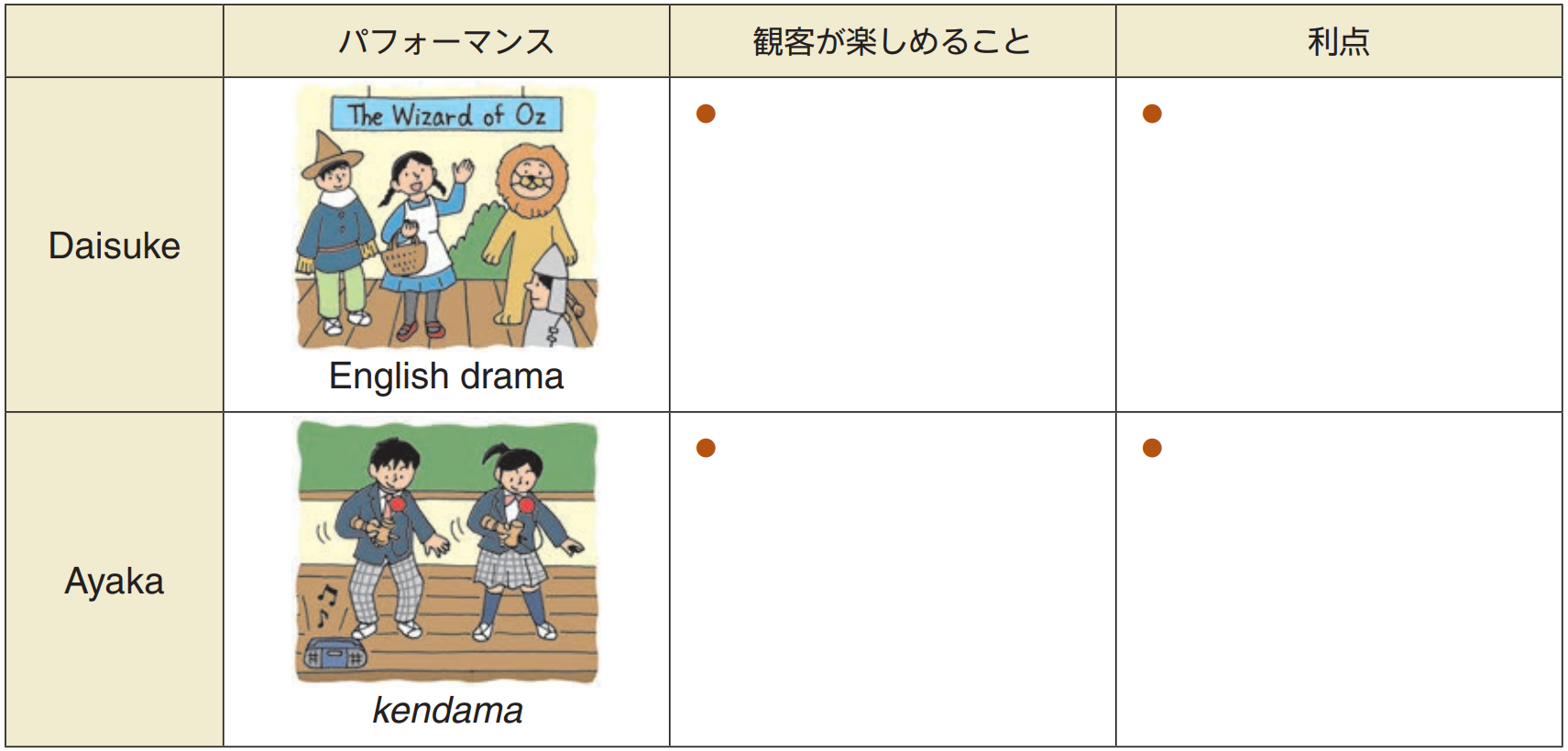Image resolution: width=1568 pixels, height=751 pixels.
Task: Select the Daisuke row label
Action: (x=115, y=245)
